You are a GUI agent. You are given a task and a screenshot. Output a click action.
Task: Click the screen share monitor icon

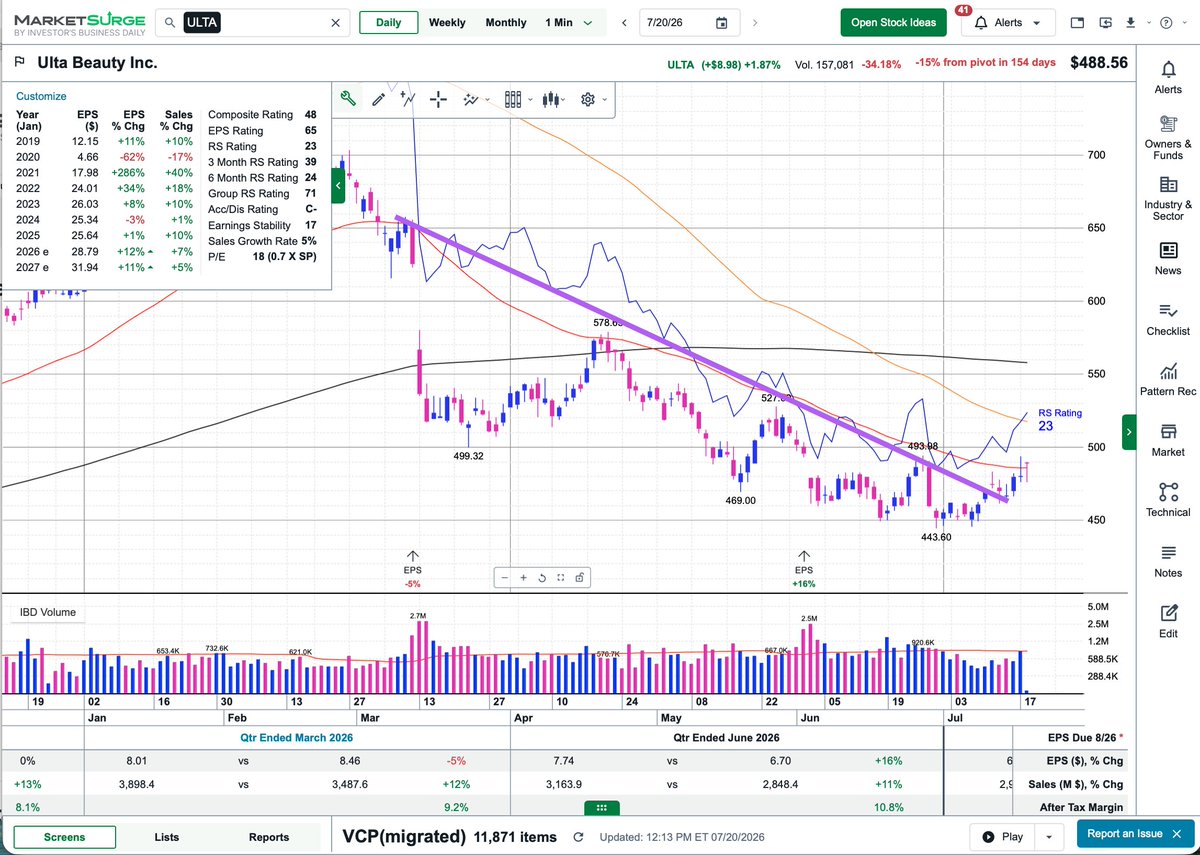click(1106, 23)
